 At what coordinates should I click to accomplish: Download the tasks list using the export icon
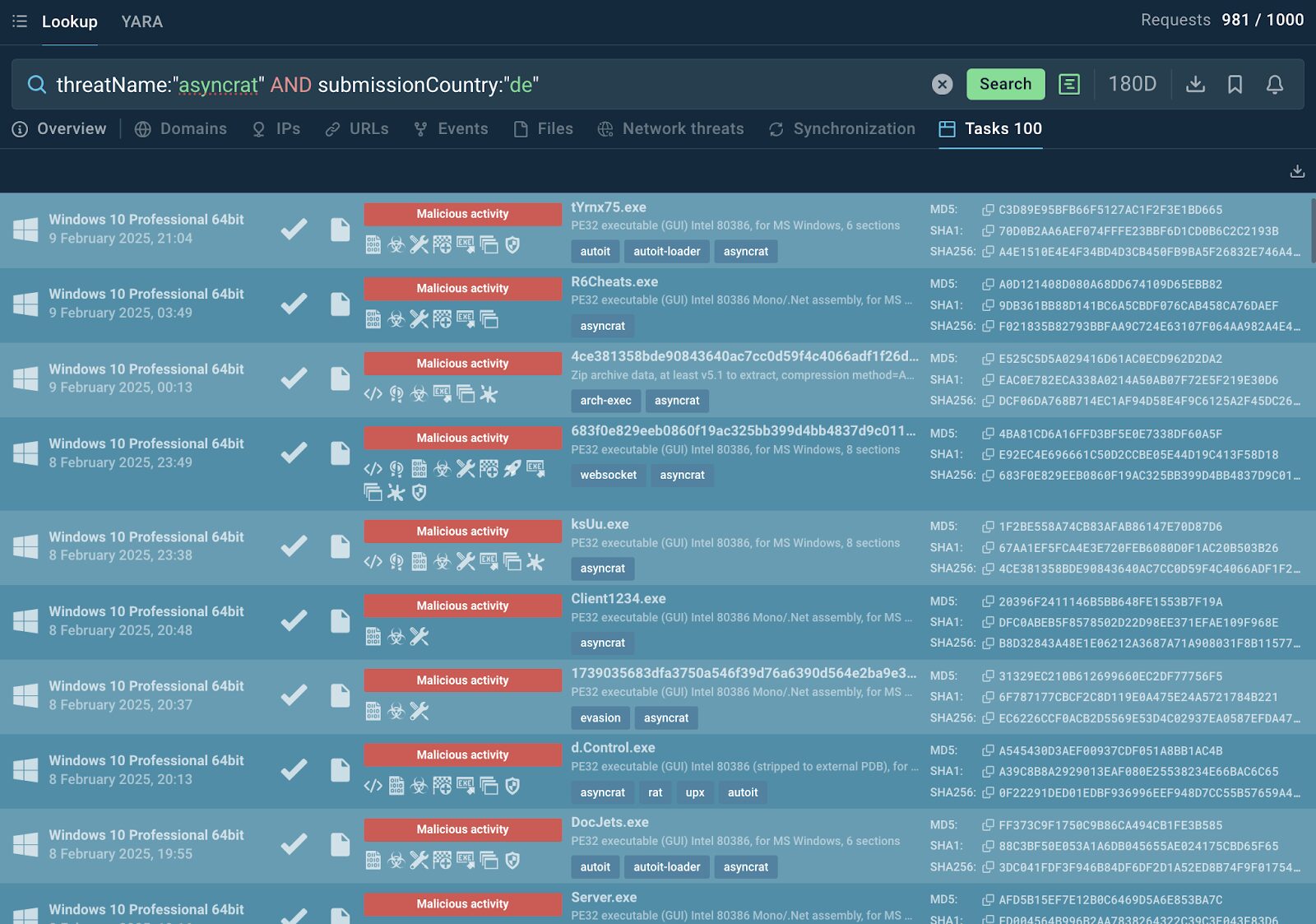(1297, 171)
